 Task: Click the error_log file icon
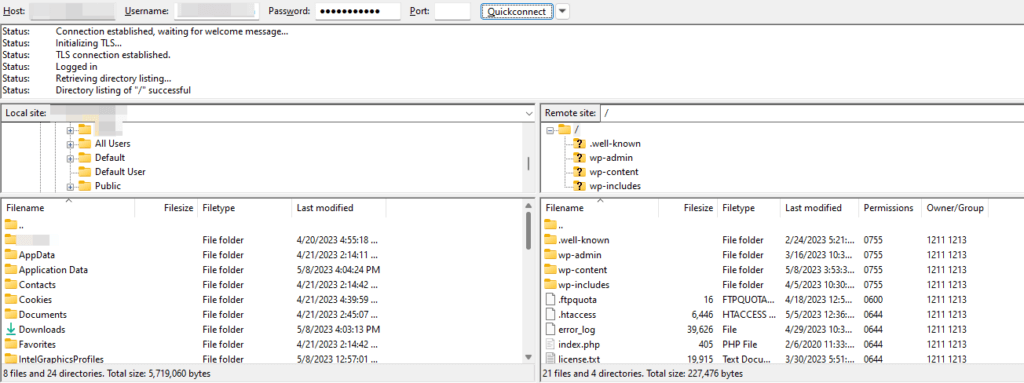[x=550, y=330]
